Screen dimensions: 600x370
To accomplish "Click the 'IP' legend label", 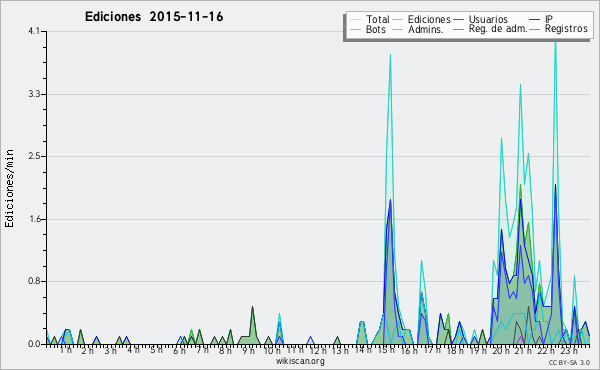I will tap(549, 19).
